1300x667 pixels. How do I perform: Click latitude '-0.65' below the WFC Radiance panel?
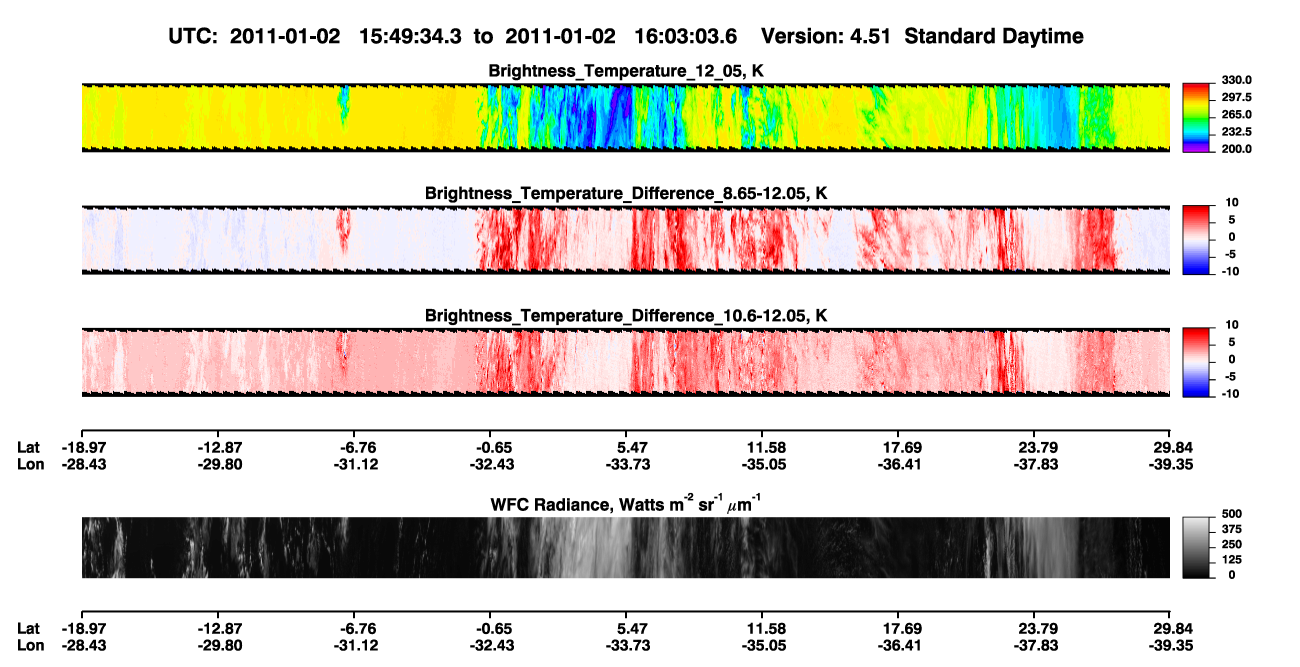[490, 628]
